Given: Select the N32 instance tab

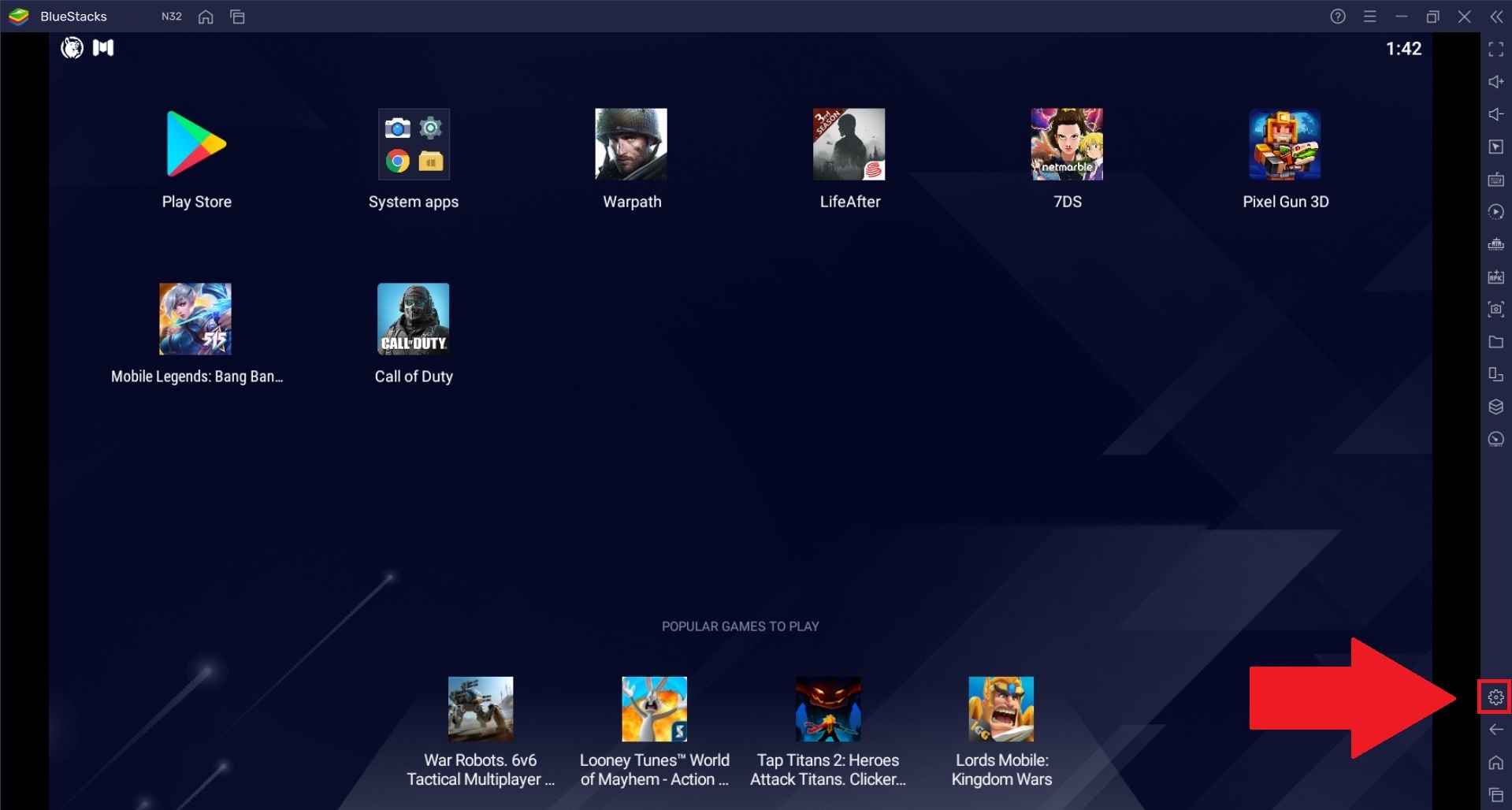Looking at the screenshot, I should tap(170, 16).
